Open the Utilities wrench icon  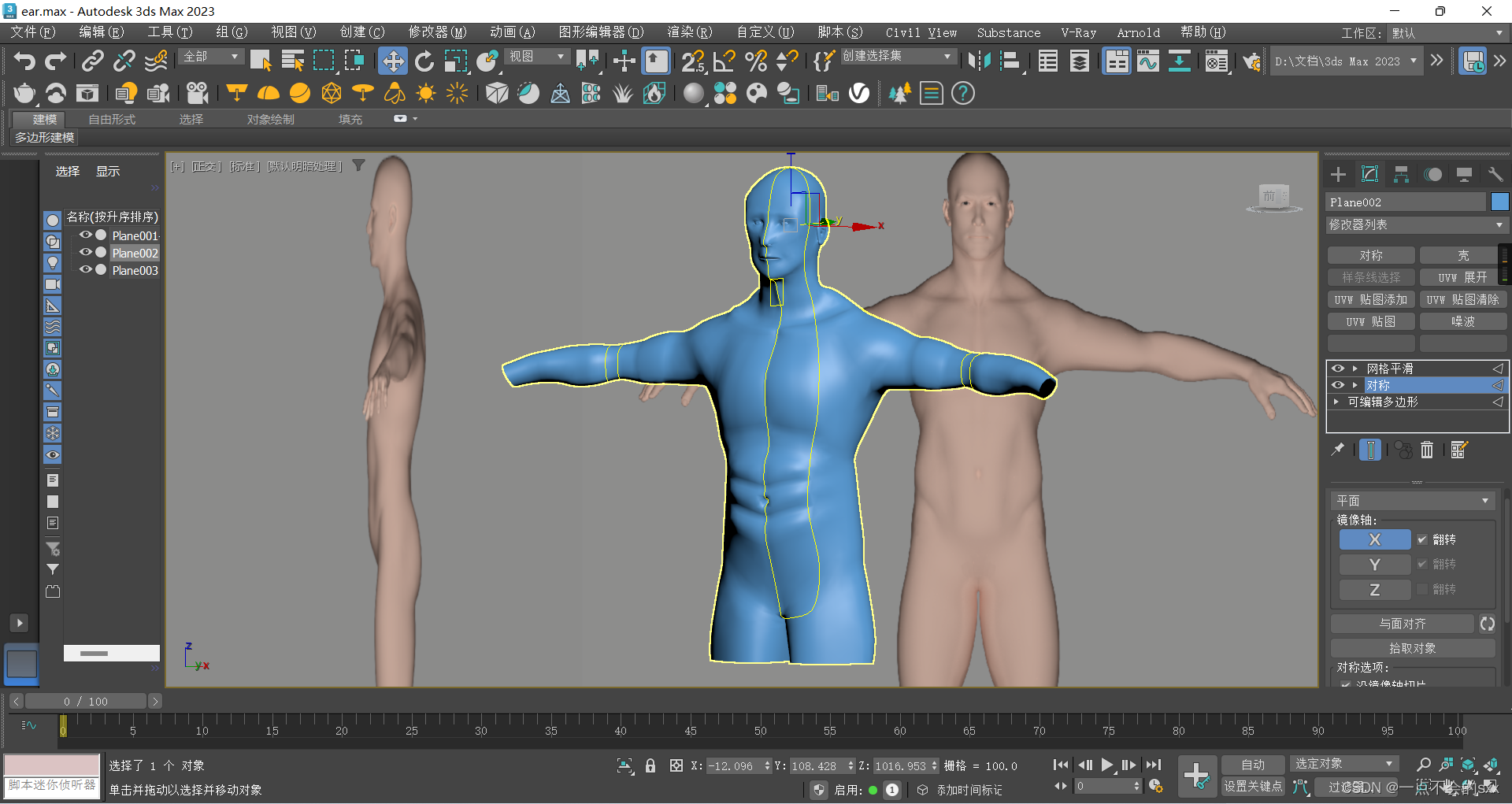[x=1495, y=174]
